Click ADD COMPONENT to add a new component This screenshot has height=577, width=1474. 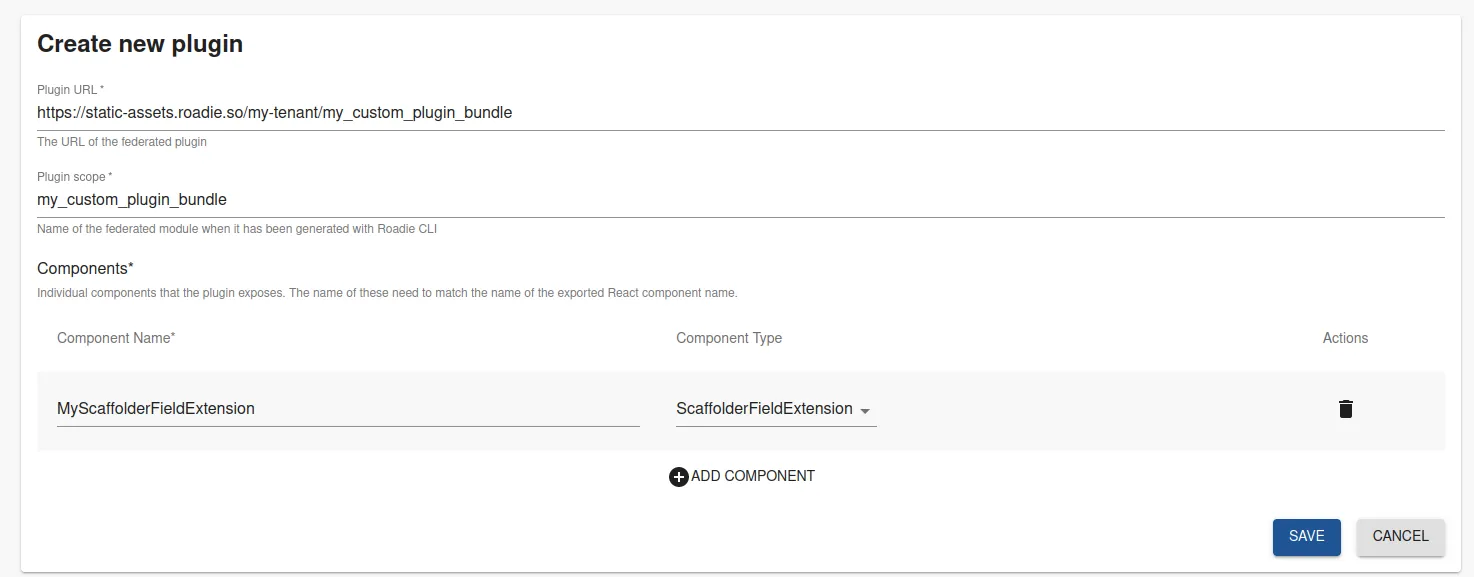tap(742, 476)
